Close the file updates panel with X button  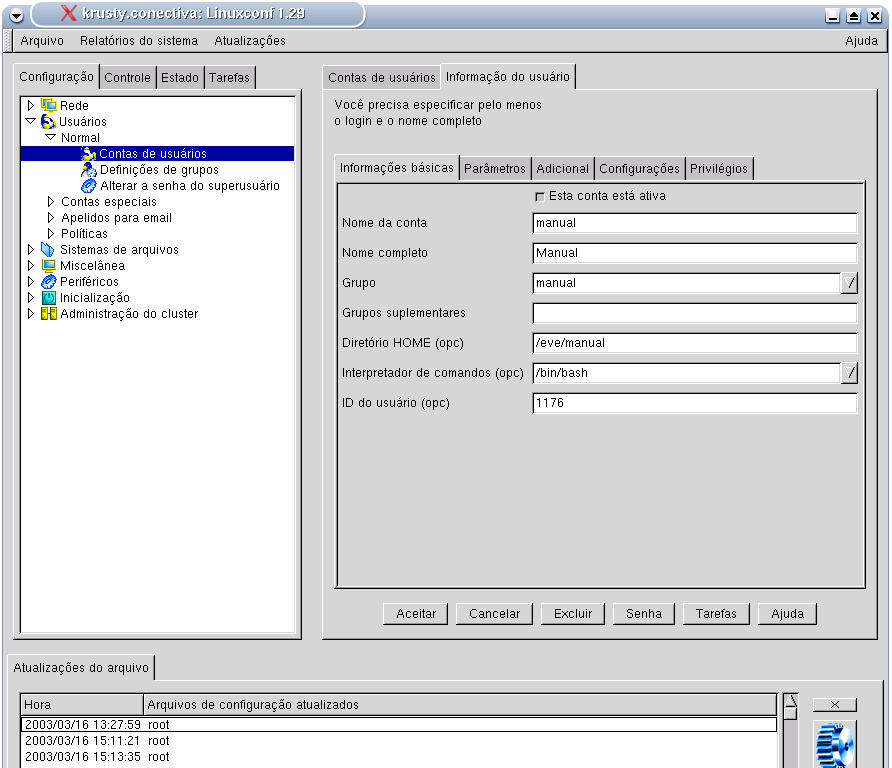(835, 704)
